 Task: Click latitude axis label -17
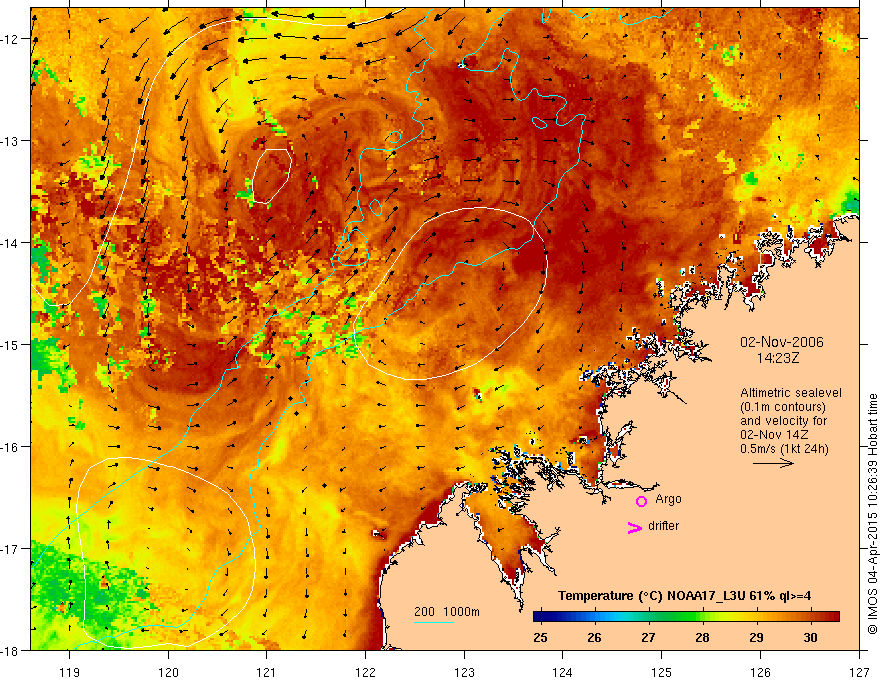coord(10,549)
